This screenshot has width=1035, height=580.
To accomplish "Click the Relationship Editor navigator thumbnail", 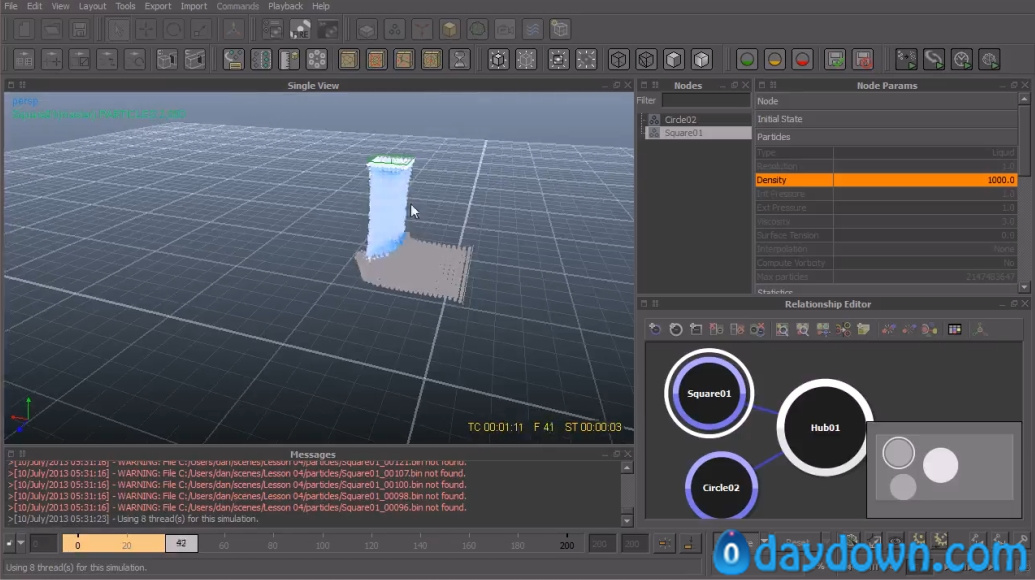I will (x=944, y=470).
